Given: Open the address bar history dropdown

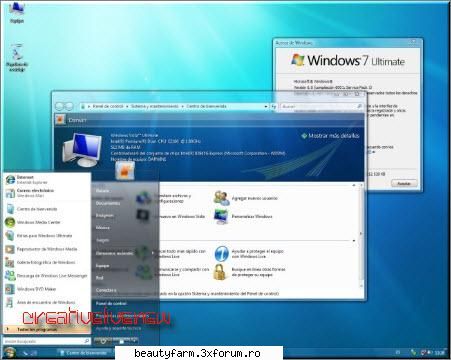Looking at the screenshot, I should (266, 106).
